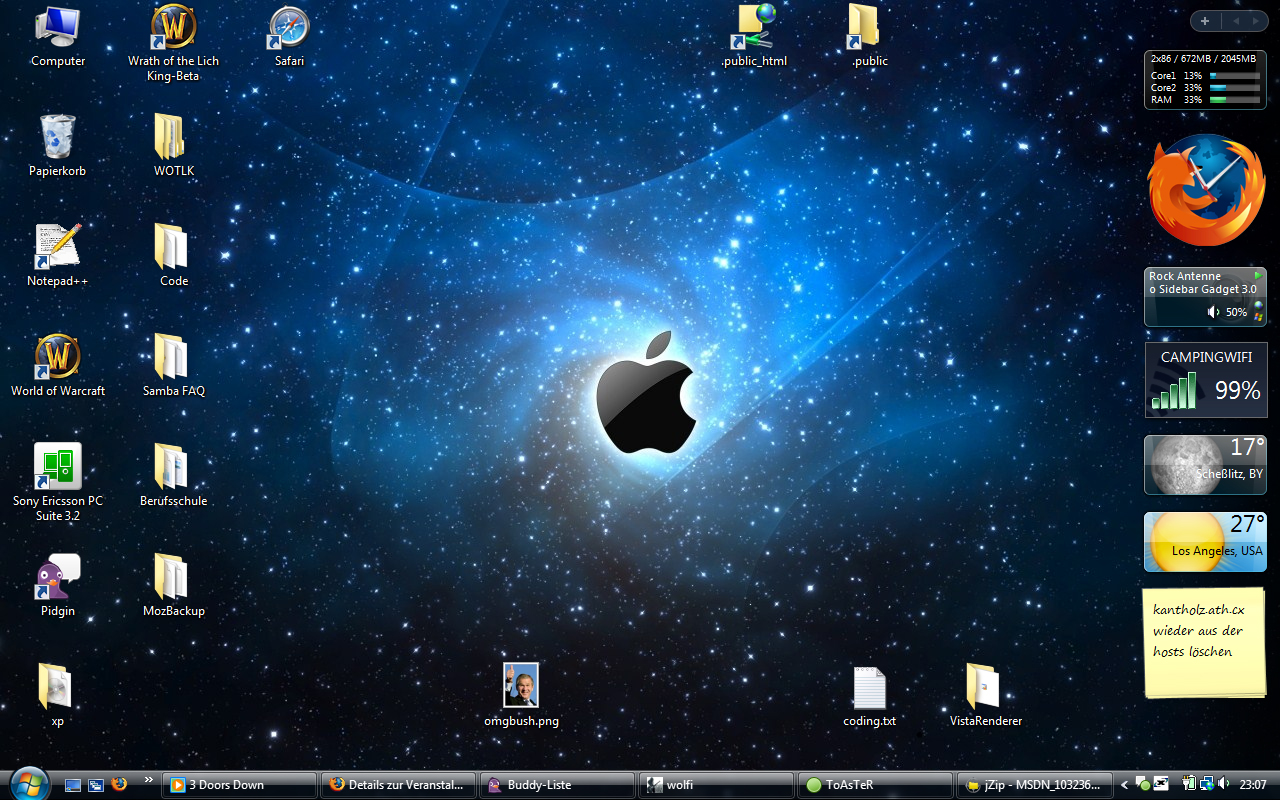This screenshot has height=800, width=1280.
Task: Open the Scheßlitz, BY weather gadget
Action: tap(1205, 464)
